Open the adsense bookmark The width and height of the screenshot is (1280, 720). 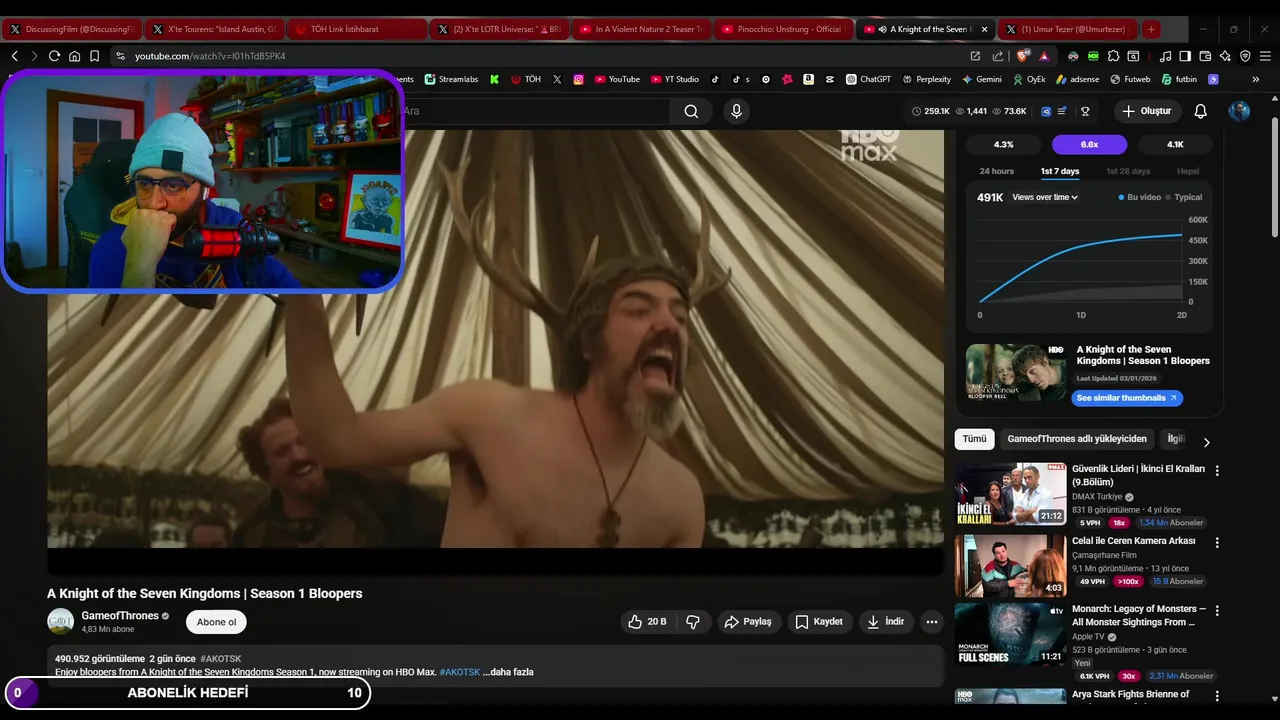click(1077, 79)
